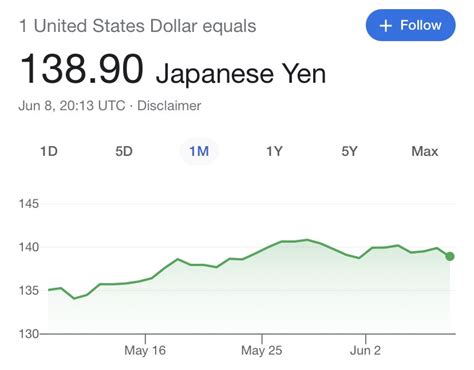474x370 pixels.
Task: Click the 140 y-axis label
Action: click(29, 247)
